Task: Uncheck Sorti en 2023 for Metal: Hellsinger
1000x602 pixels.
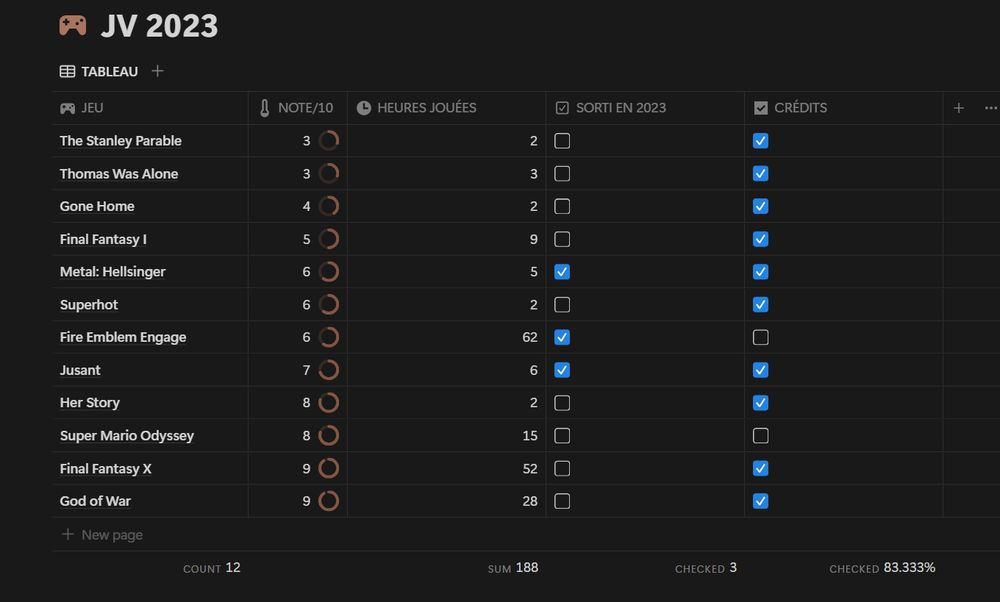Action: tap(562, 272)
